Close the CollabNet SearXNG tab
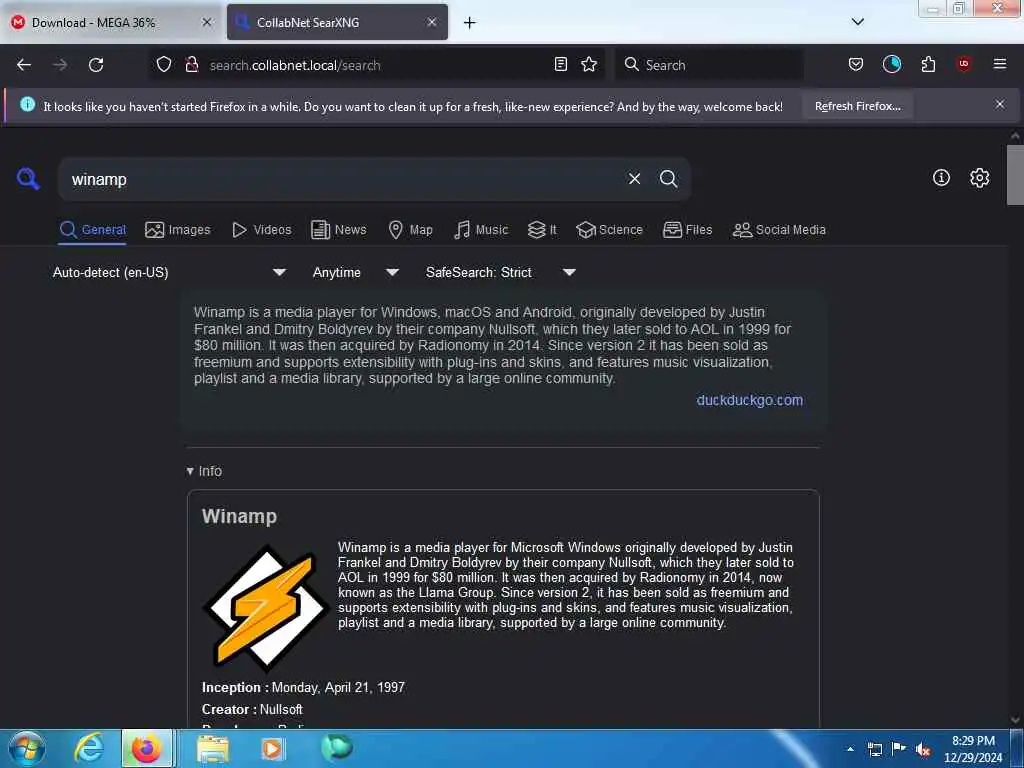The height and width of the screenshot is (768, 1024). tap(432, 22)
